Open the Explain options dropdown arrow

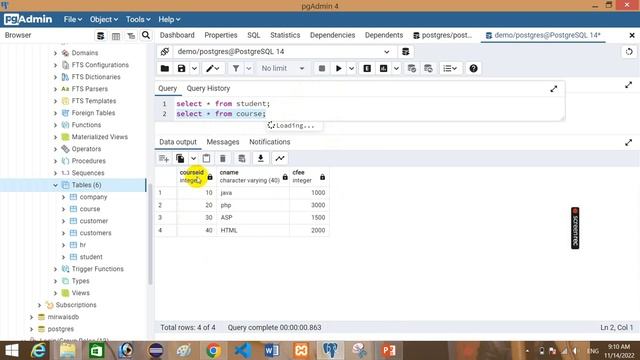click(x=396, y=69)
